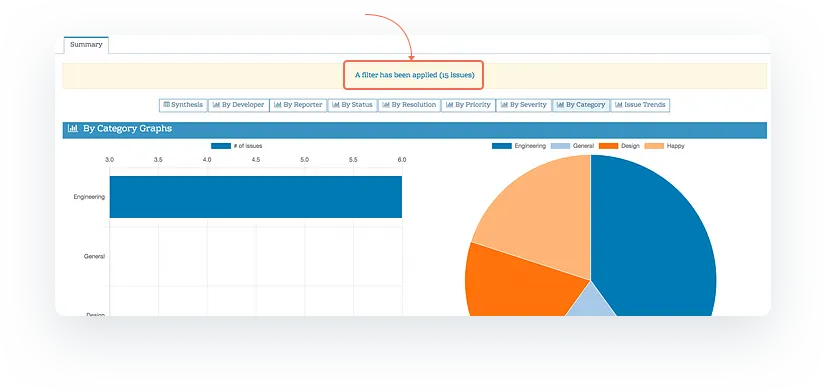Open the Summary tab
826x391 pixels.
(86, 45)
